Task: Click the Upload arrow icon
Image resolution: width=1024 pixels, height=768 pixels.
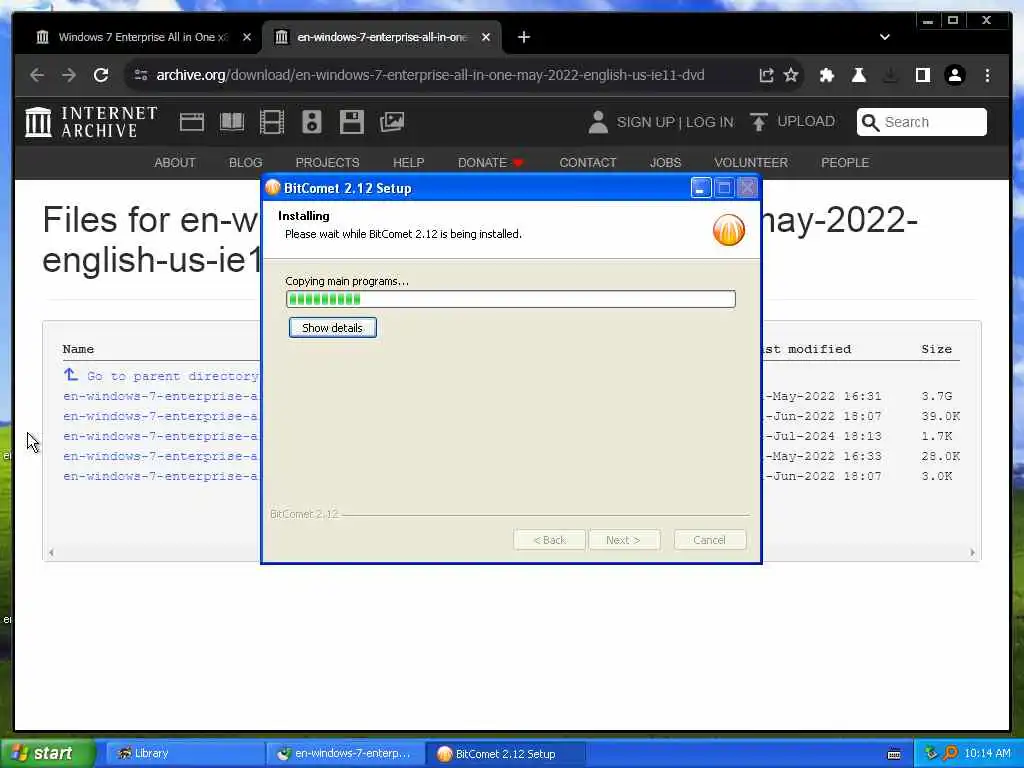Action: [759, 122]
